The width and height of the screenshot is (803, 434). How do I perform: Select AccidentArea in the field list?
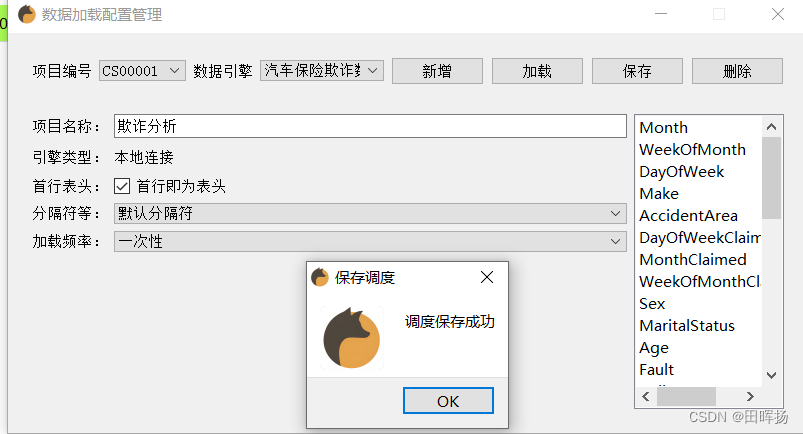pyautogui.click(x=688, y=216)
